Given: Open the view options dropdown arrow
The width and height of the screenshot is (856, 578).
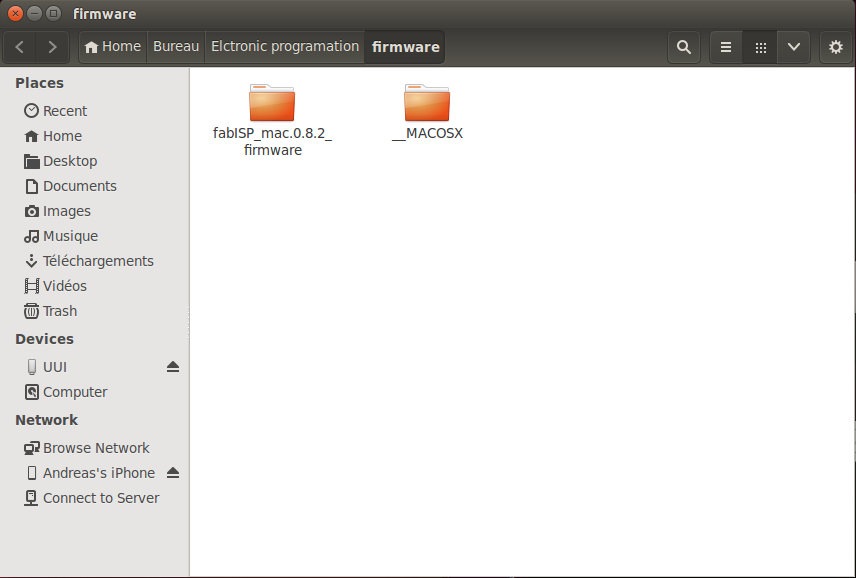Looking at the screenshot, I should [794, 47].
